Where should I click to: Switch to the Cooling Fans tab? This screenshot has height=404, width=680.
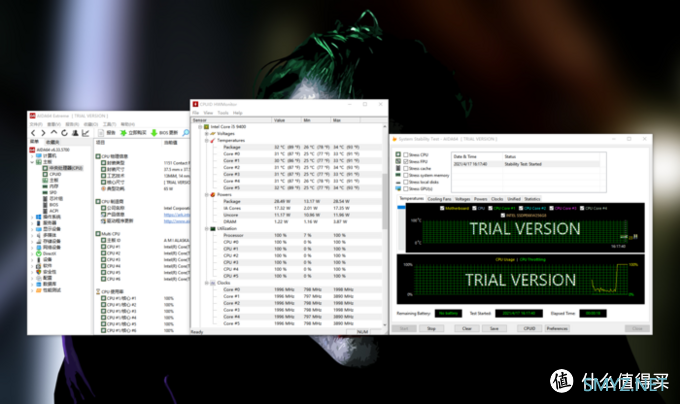coord(439,199)
